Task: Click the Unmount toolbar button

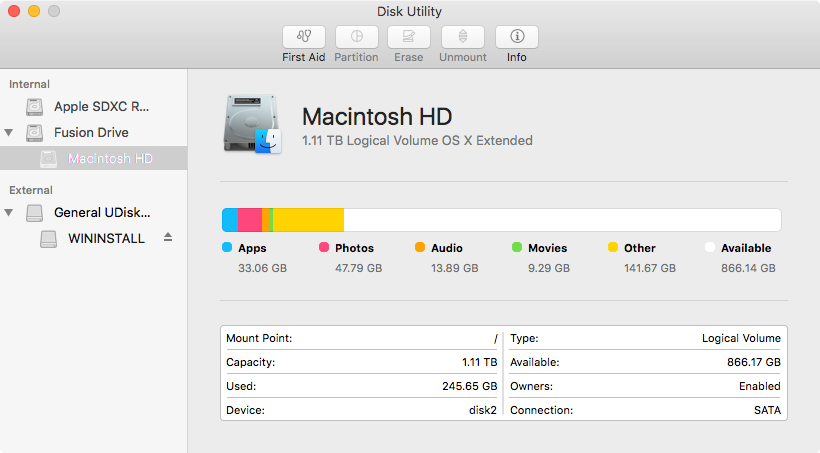Action: click(x=463, y=37)
